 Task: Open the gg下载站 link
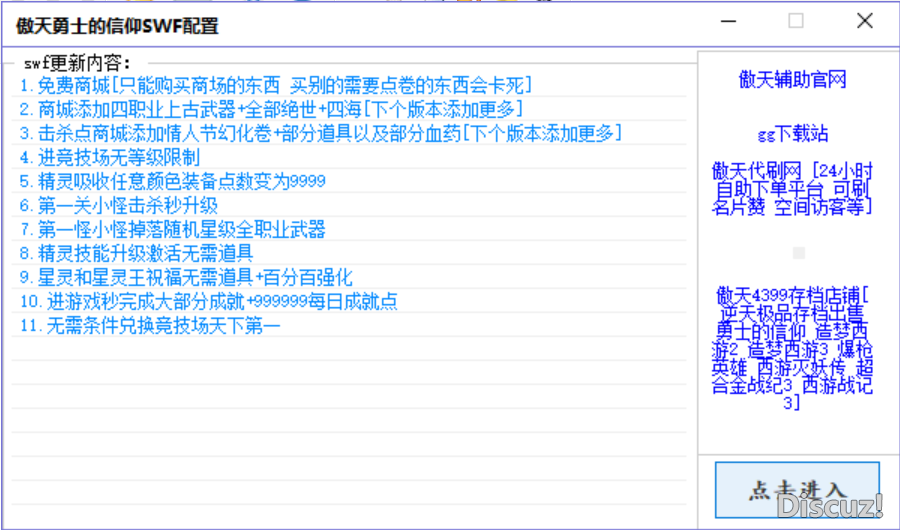pyautogui.click(x=792, y=134)
